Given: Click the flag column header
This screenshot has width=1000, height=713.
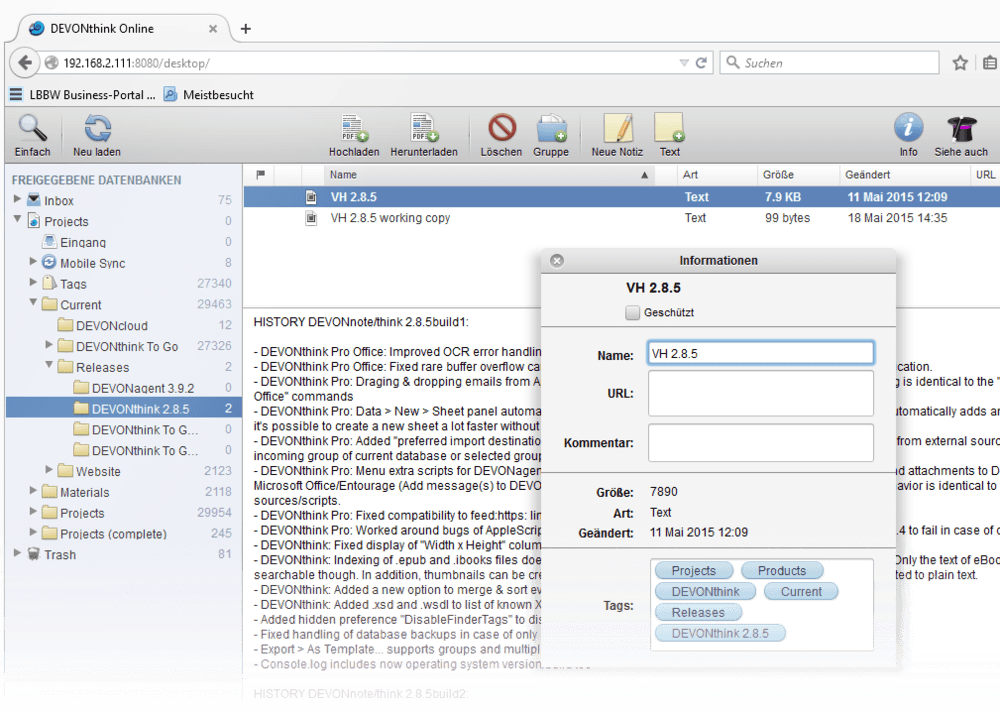Looking at the screenshot, I should tap(260, 174).
